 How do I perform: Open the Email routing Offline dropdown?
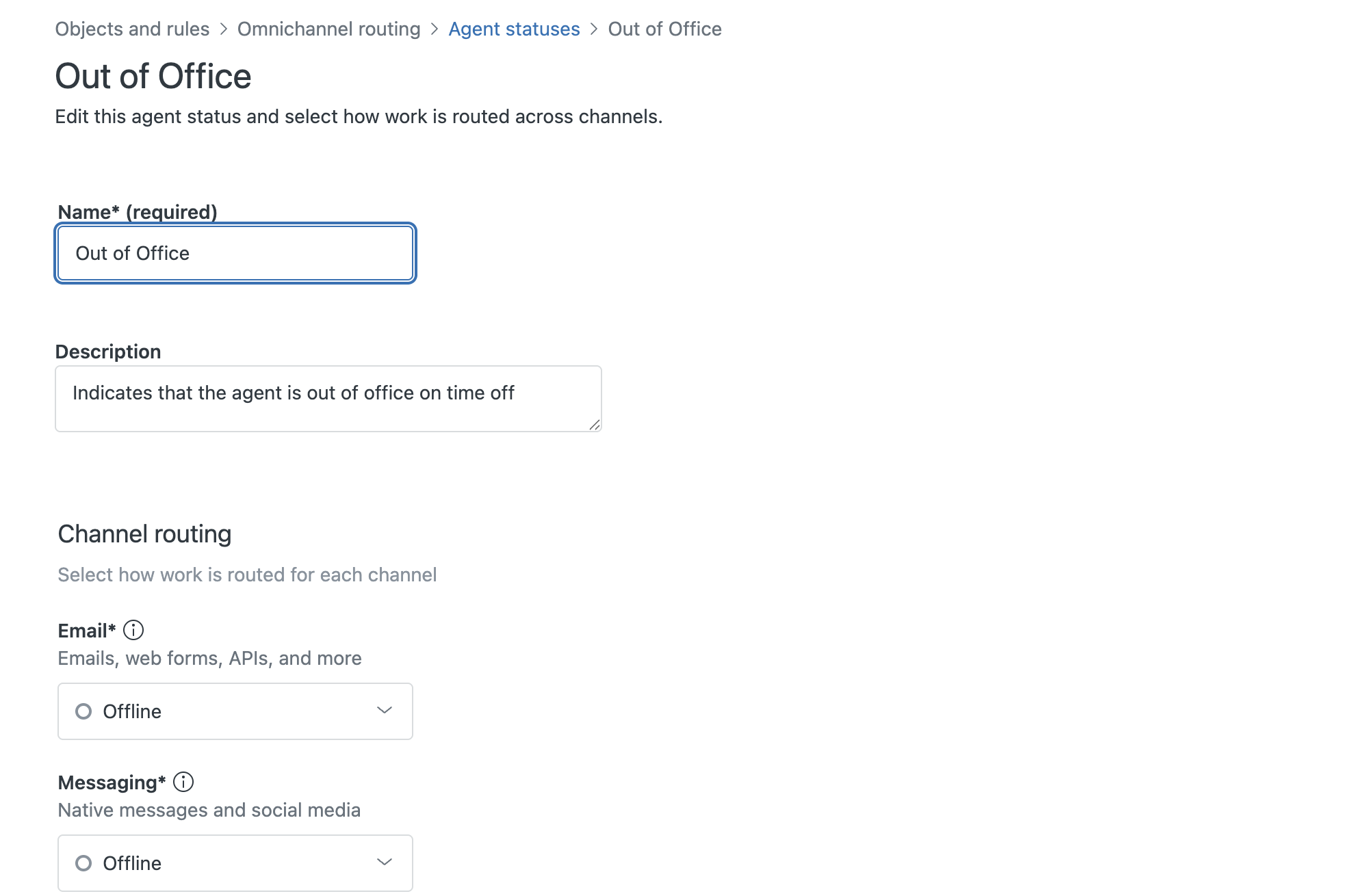(235, 711)
